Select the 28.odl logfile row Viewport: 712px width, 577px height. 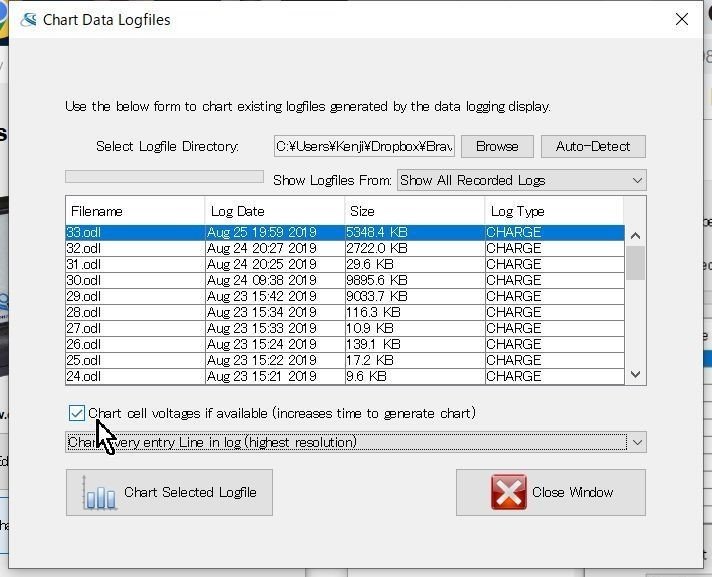[345, 312]
